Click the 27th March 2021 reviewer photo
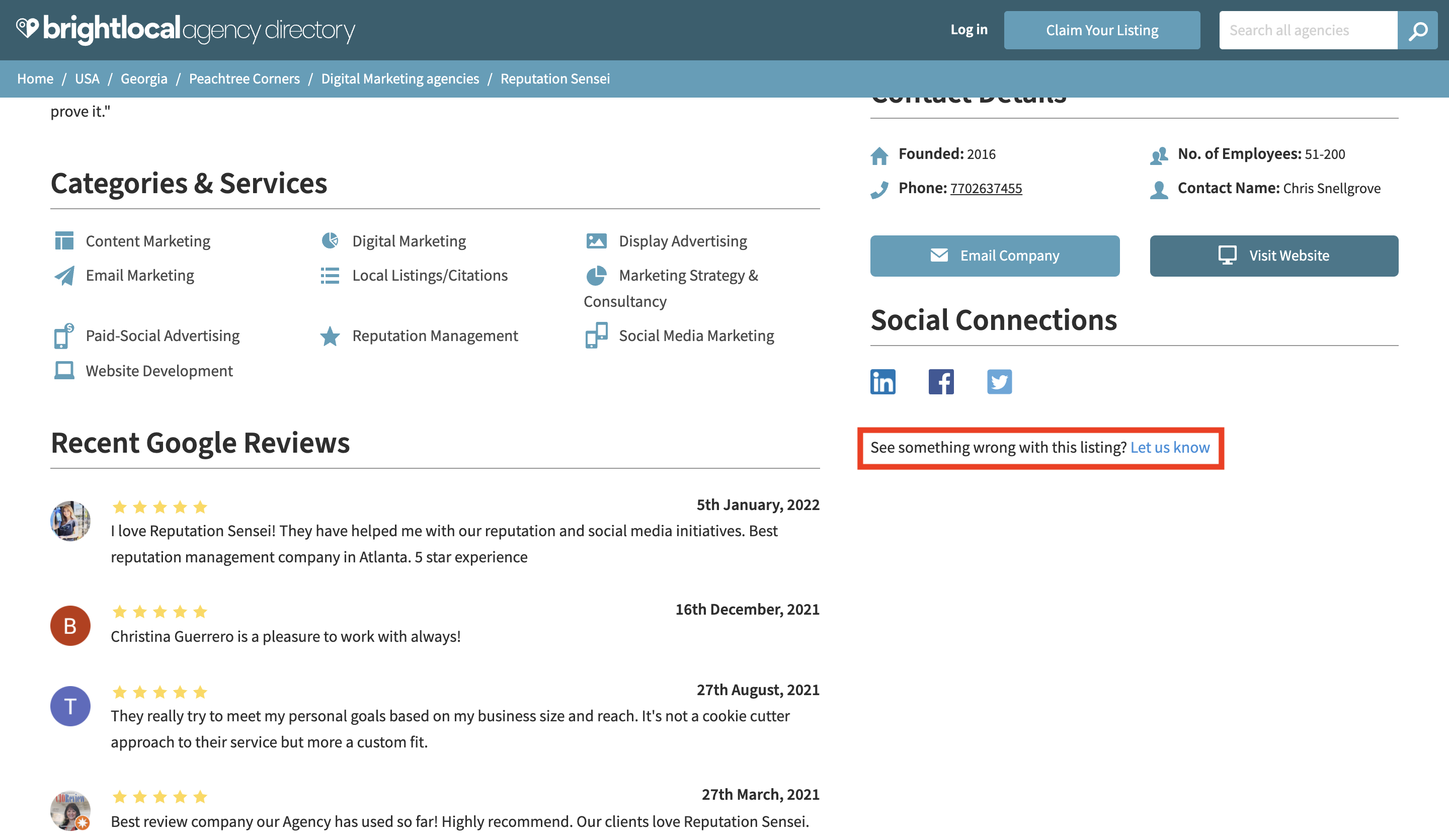This screenshot has width=1449, height=840. coord(70,811)
